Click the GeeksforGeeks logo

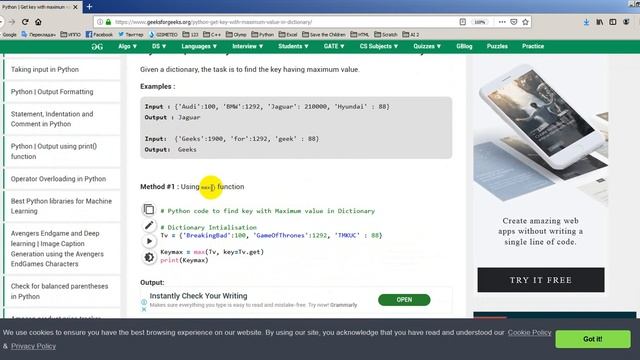click(x=97, y=47)
